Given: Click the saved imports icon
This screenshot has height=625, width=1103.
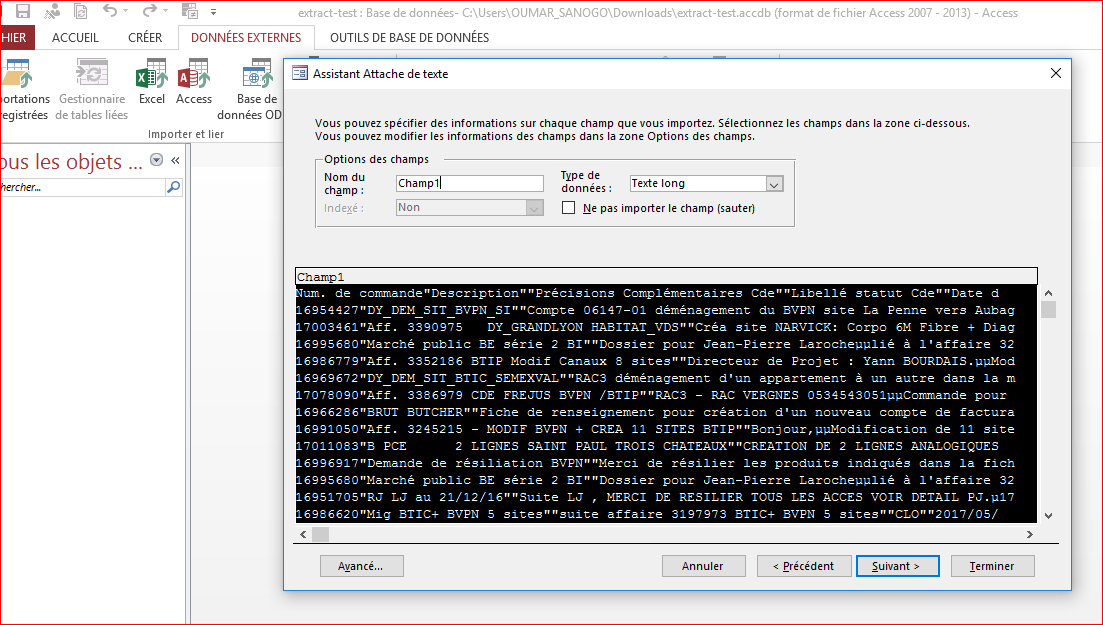Looking at the screenshot, I should pyautogui.click(x=18, y=73).
